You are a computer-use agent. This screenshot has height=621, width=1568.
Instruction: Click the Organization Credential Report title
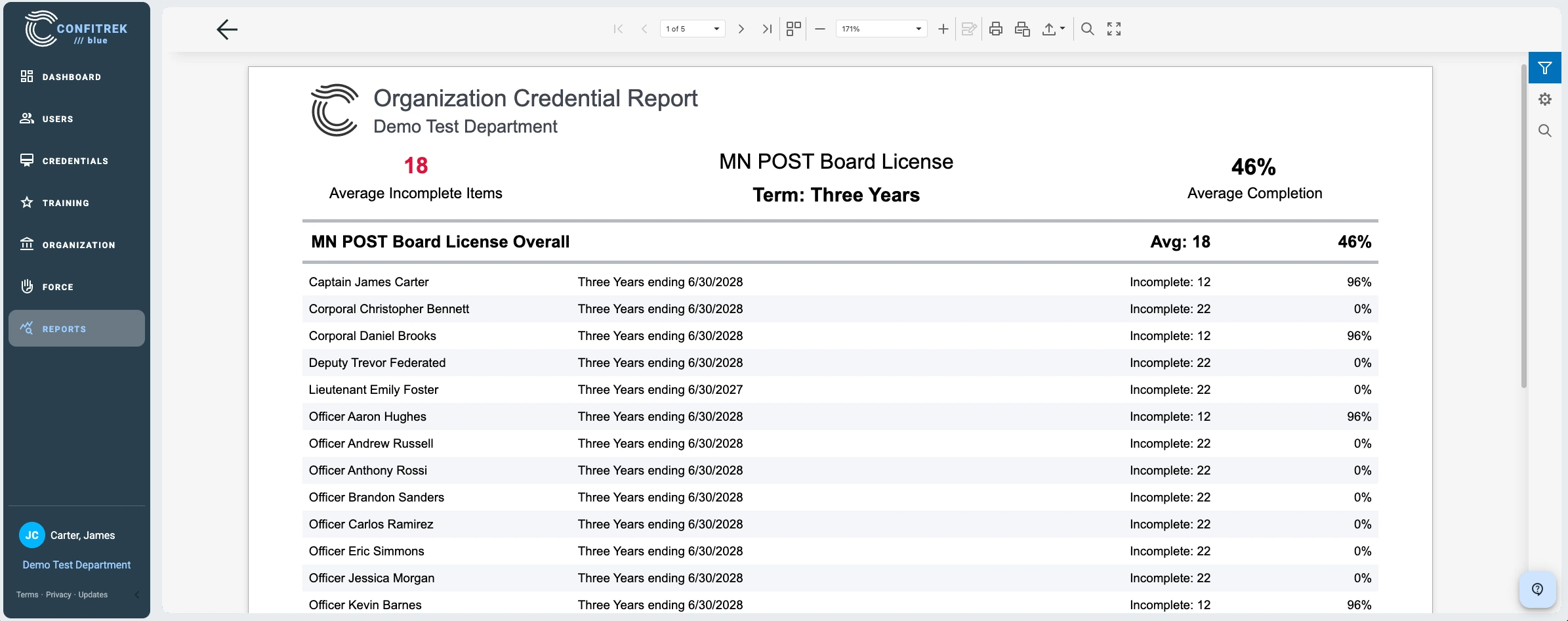535,98
